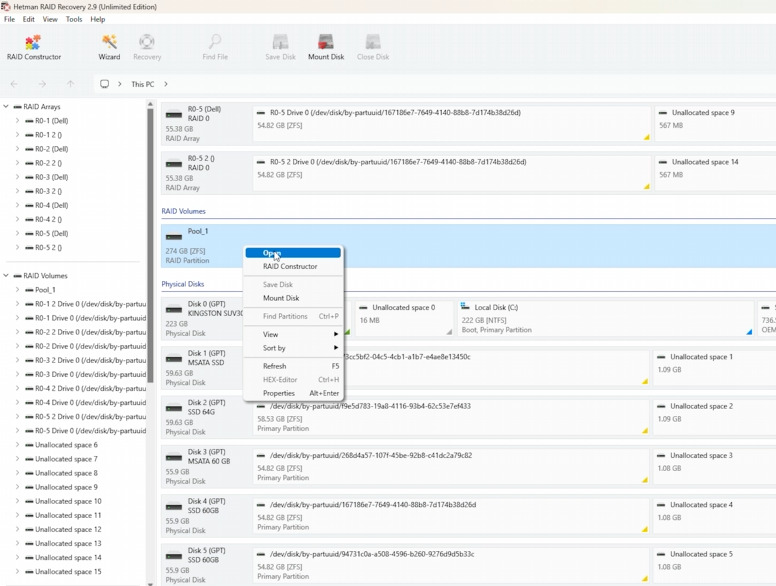Select R0-4 2 () in the tree
The image size is (776, 586).
click(48, 219)
